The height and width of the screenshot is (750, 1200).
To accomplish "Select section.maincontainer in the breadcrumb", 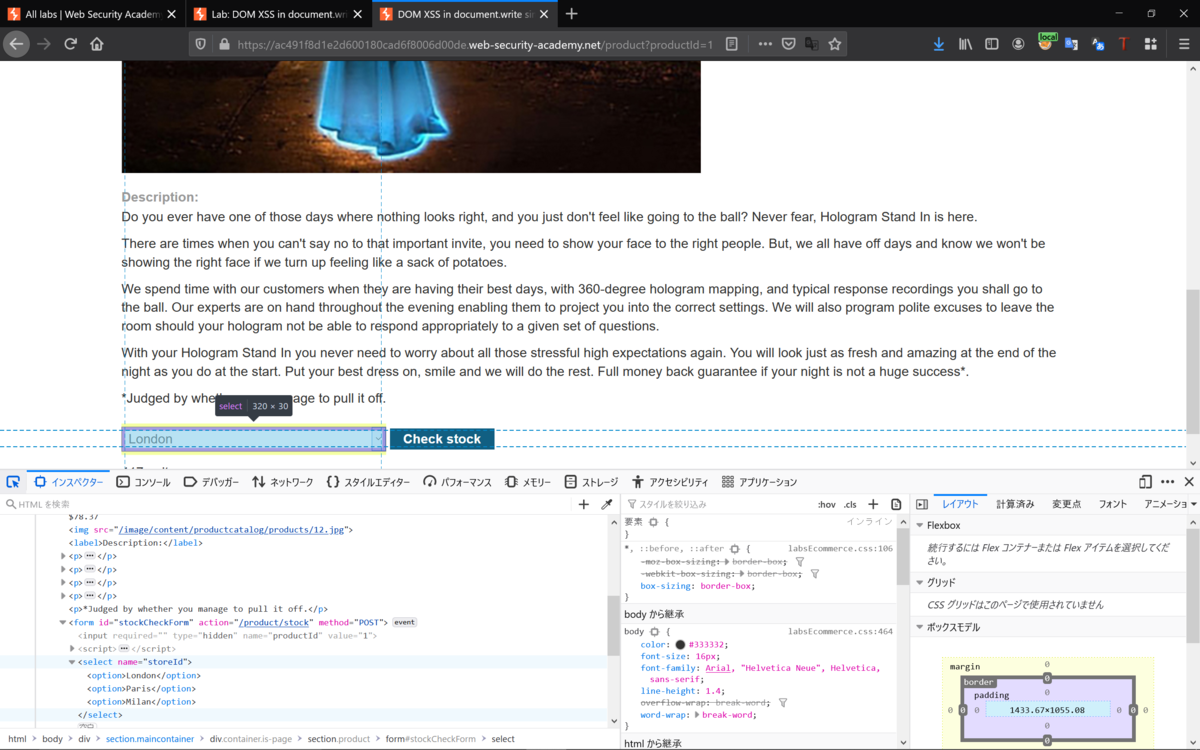I will [150, 739].
